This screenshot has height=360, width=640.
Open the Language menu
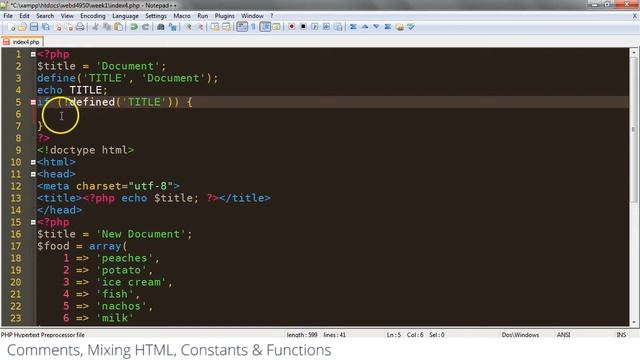click(125, 16)
